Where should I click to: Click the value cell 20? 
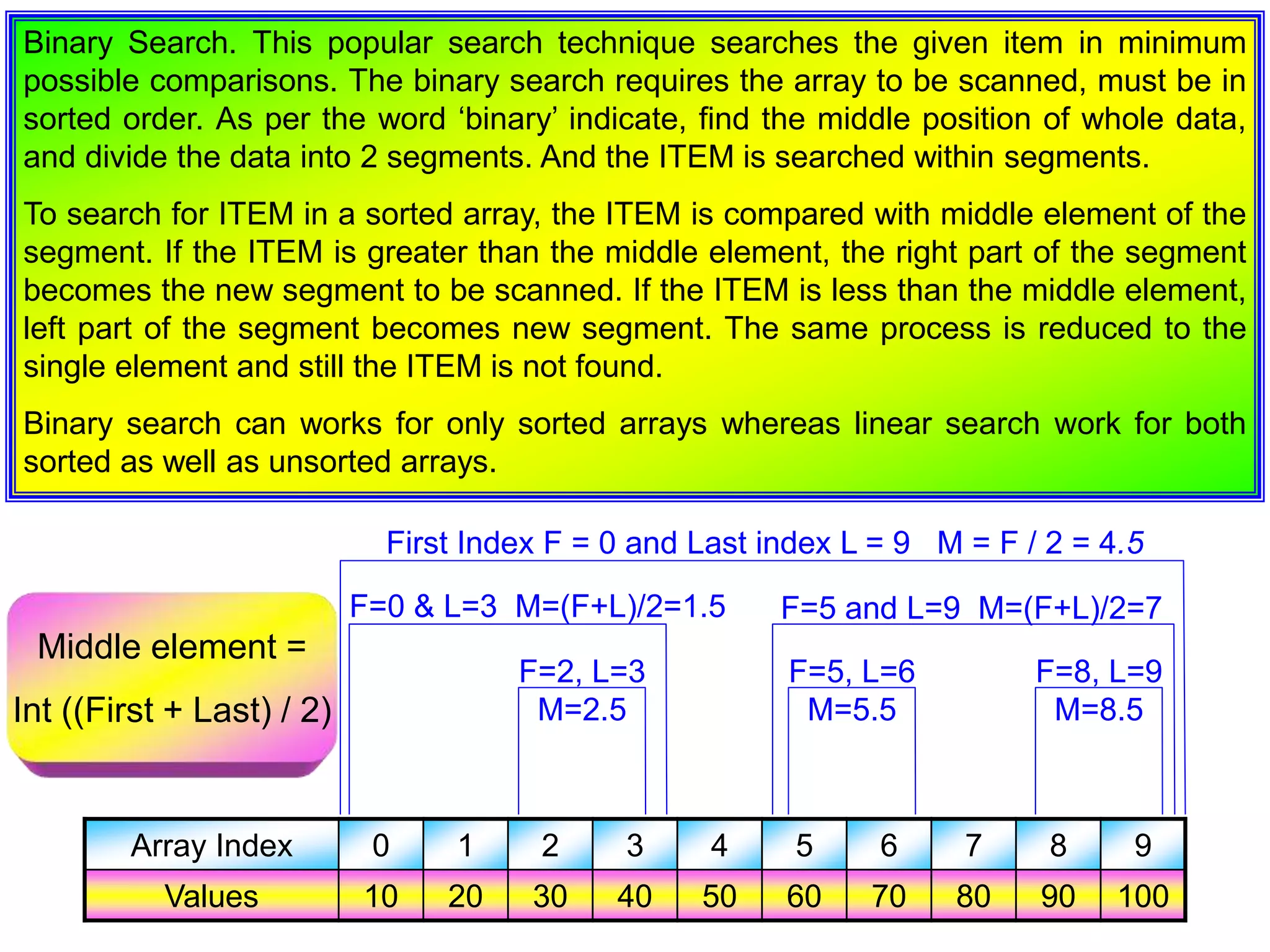click(x=466, y=896)
